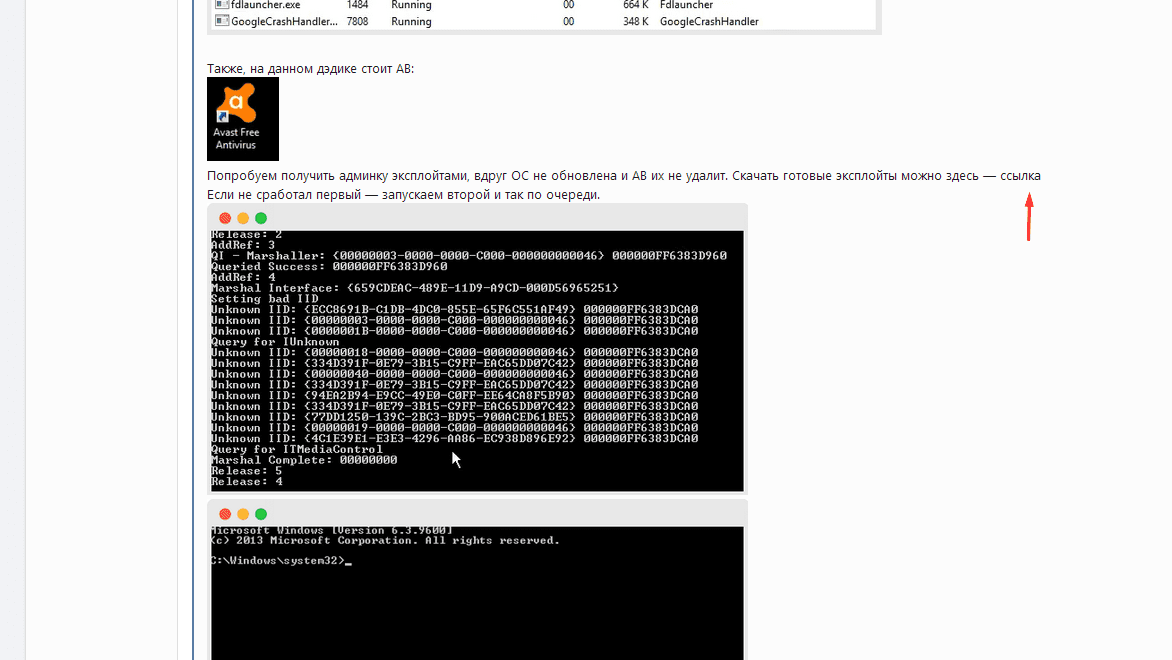Click the 'Fdlauncher' description cell
Viewport: 1172px width, 660px height.
686,4
